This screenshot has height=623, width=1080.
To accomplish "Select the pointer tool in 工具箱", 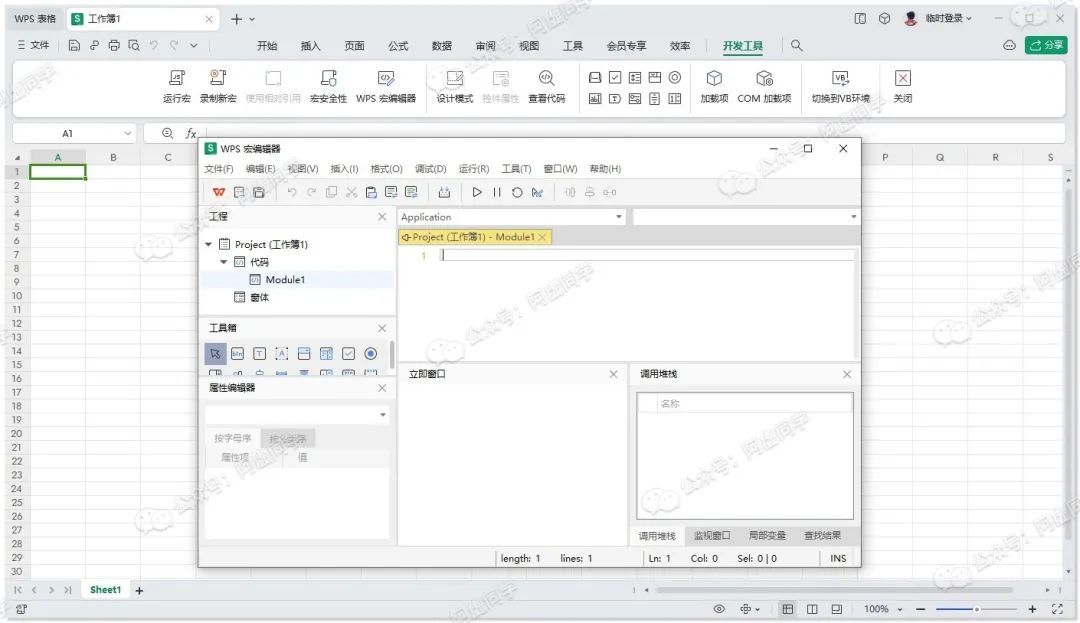I will 215,353.
